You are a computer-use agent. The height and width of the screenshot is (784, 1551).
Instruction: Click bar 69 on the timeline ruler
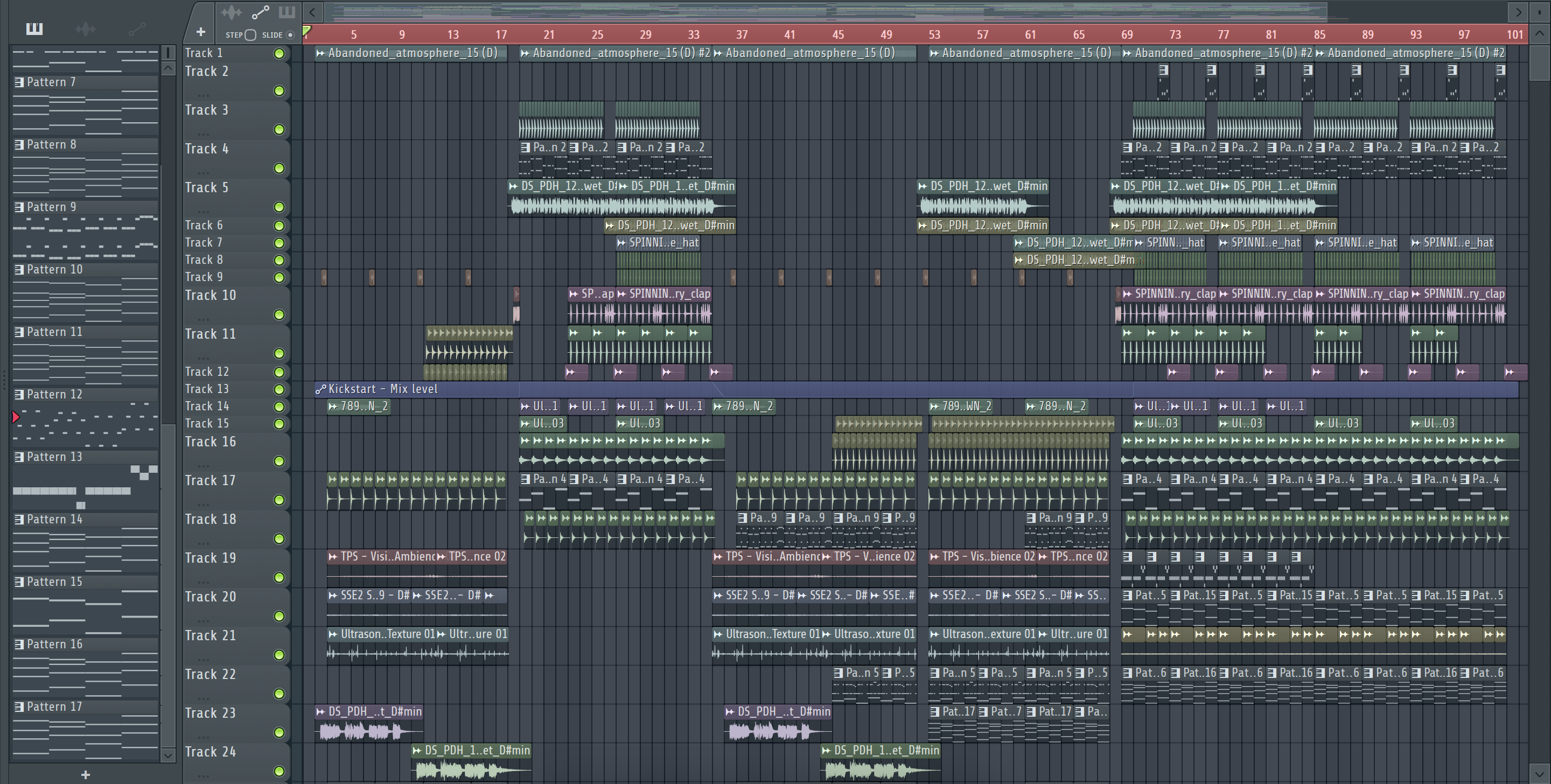[1127, 34]
